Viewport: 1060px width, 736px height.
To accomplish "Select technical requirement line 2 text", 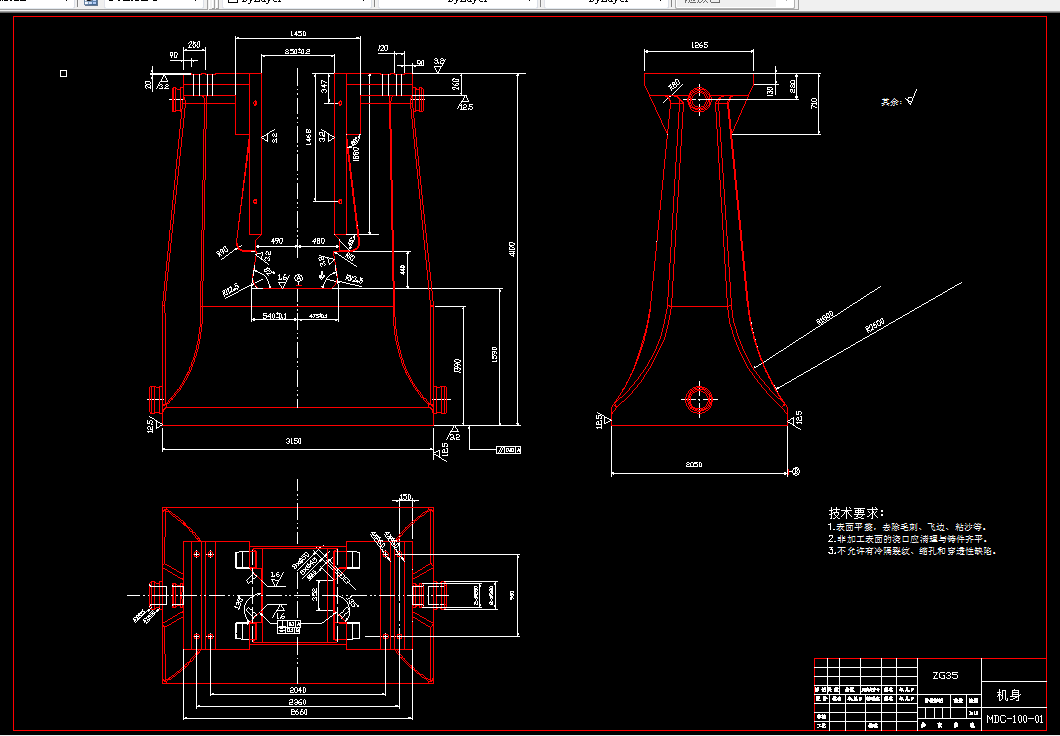I will pyautogui.click(x=907, y=539).
